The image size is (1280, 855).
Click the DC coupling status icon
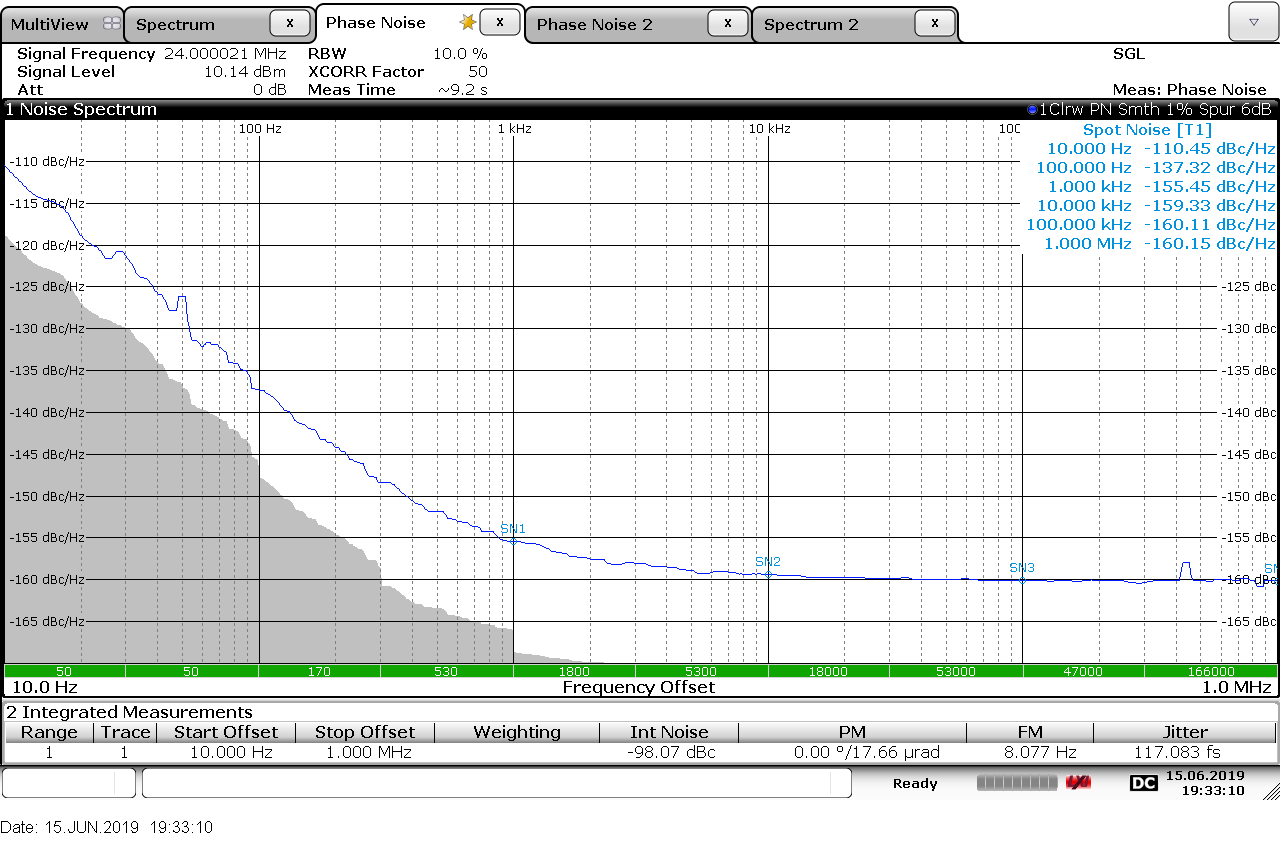(1143, 783)
